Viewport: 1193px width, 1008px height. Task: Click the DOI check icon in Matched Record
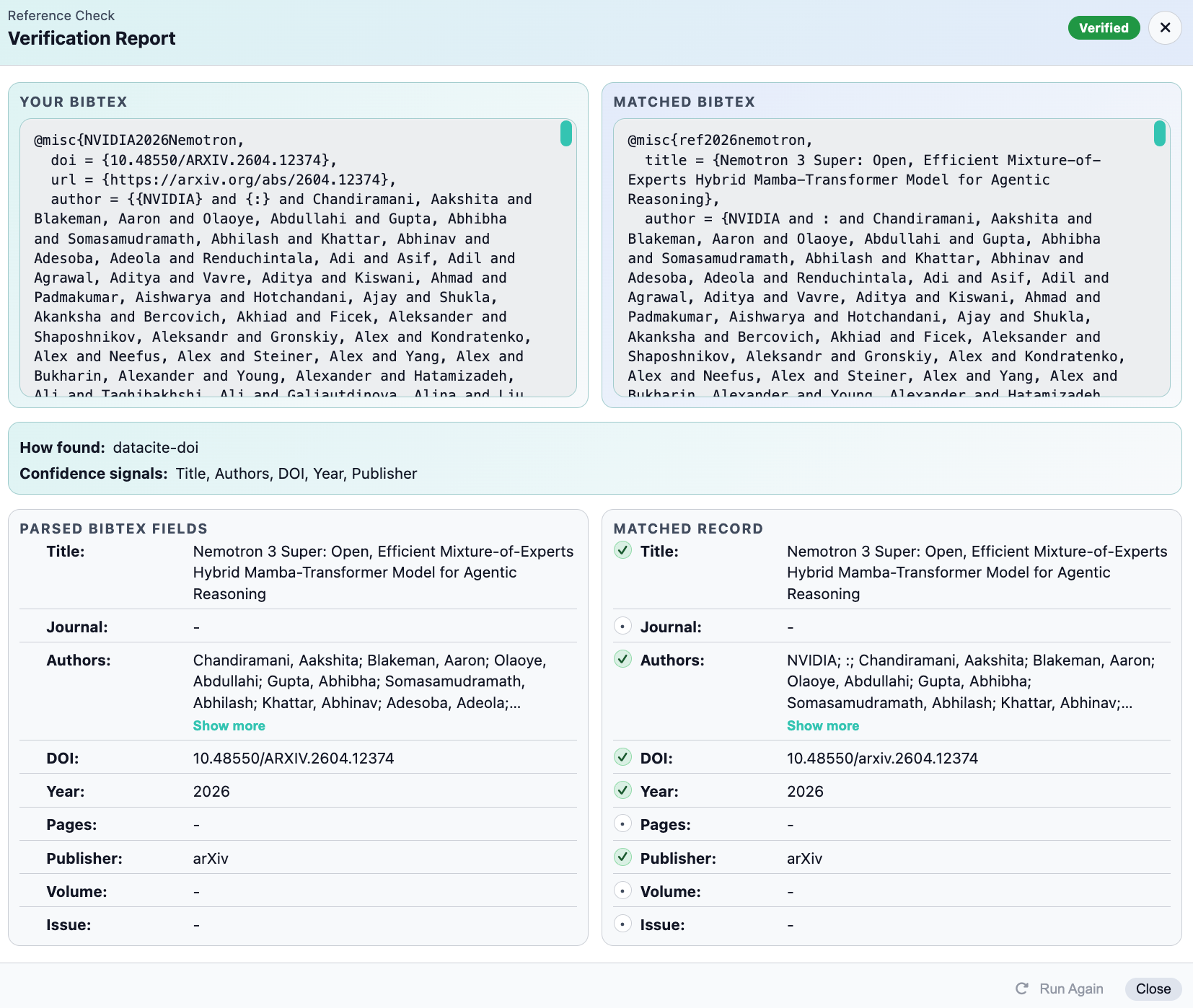click(622, 757)
